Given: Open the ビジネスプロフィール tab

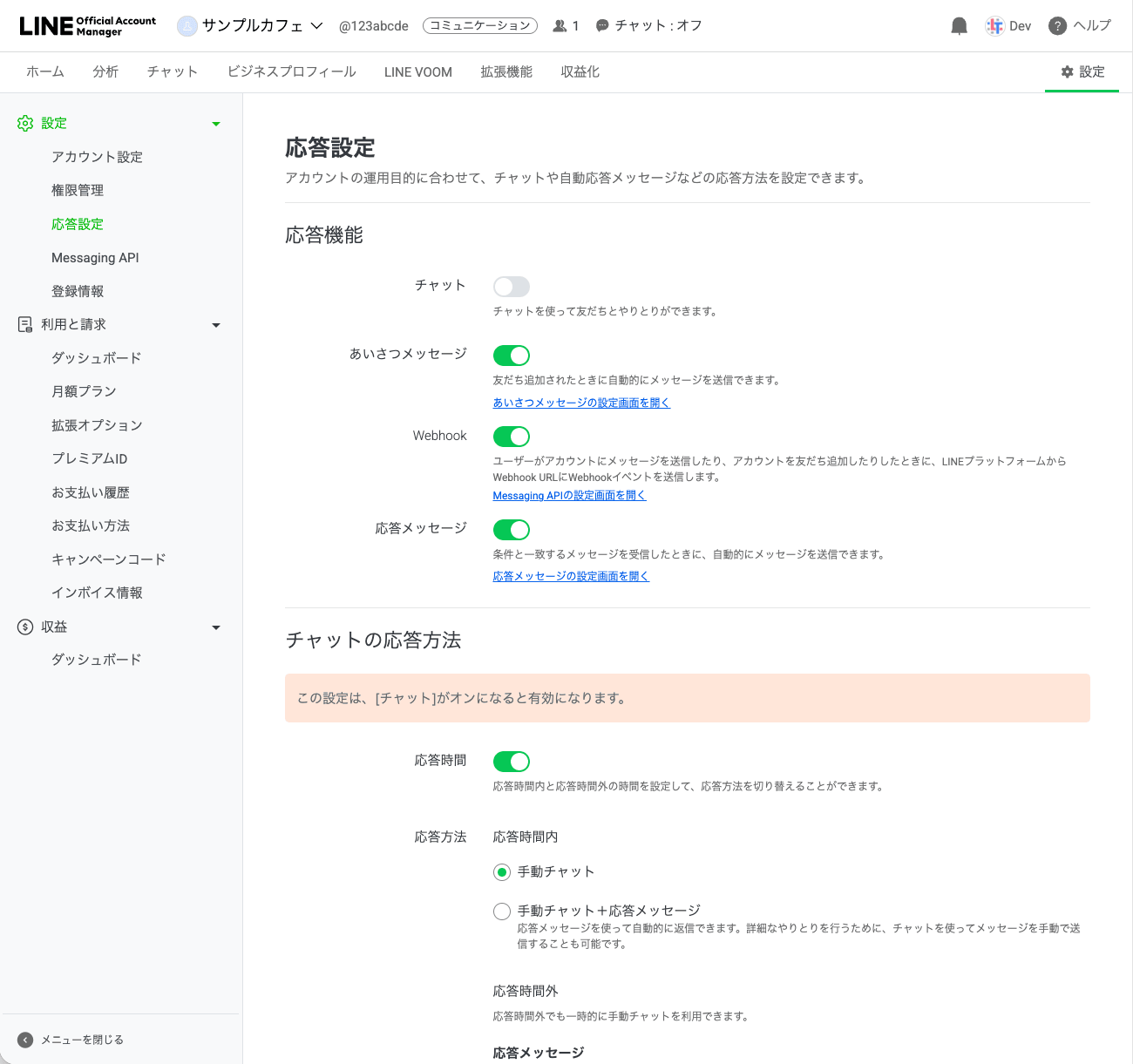Looking at the screenshot, I should 292,71.
